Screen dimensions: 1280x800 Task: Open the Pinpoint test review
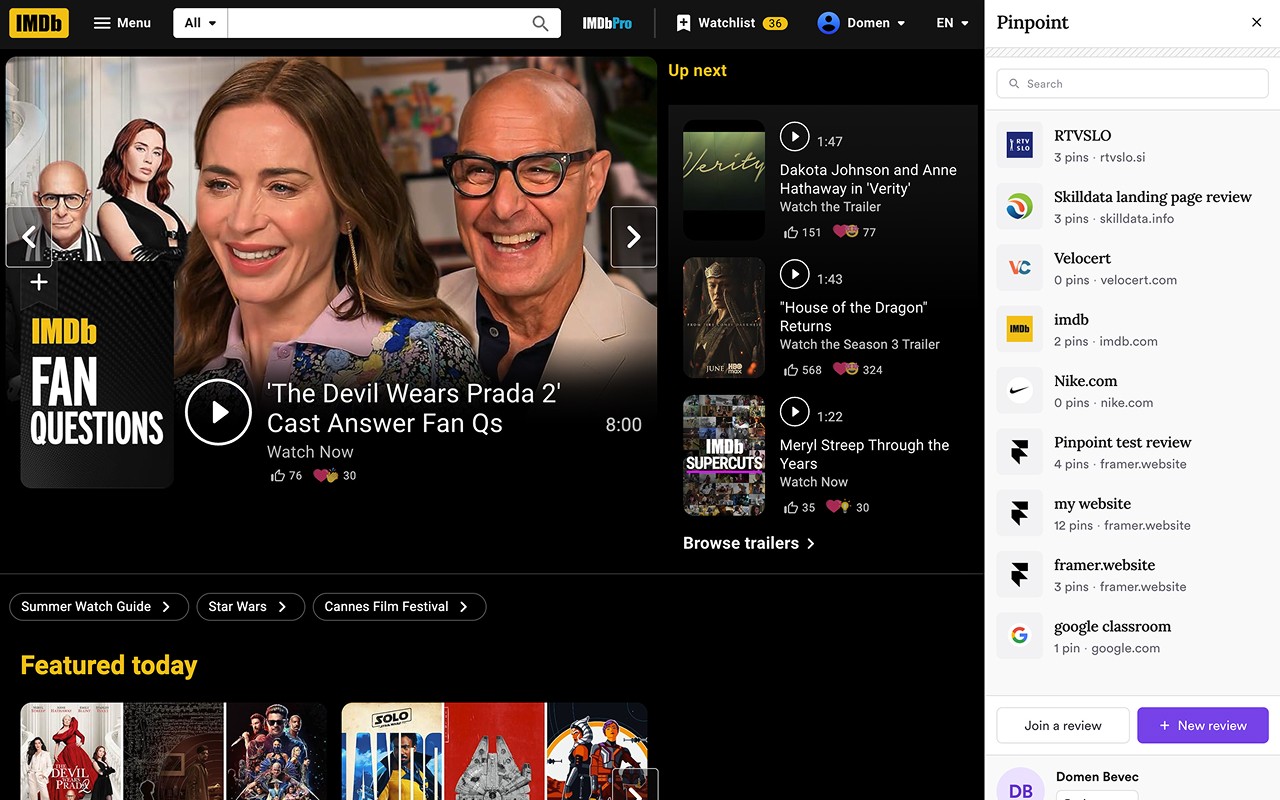pyautogui.click(x=1132, y=452)
